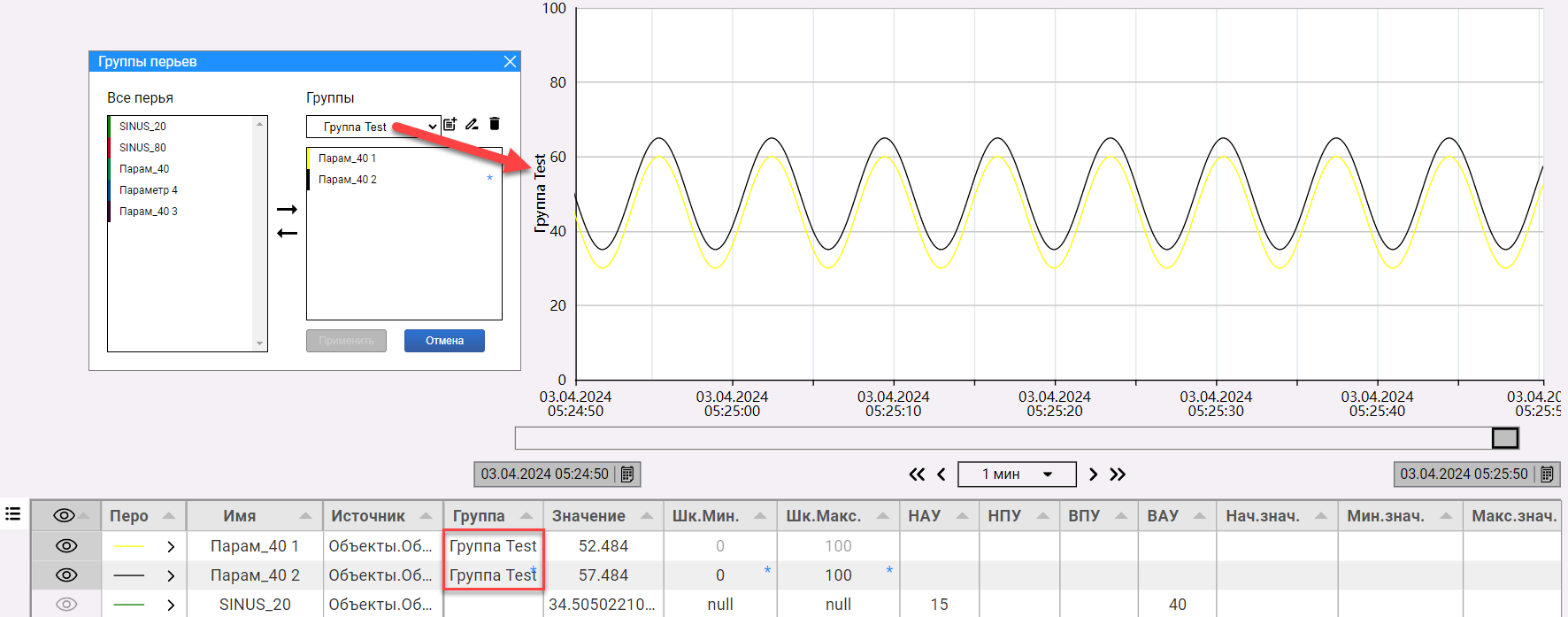
Task: Remove pen from group with left arrow
Action: tap(287, 233)
